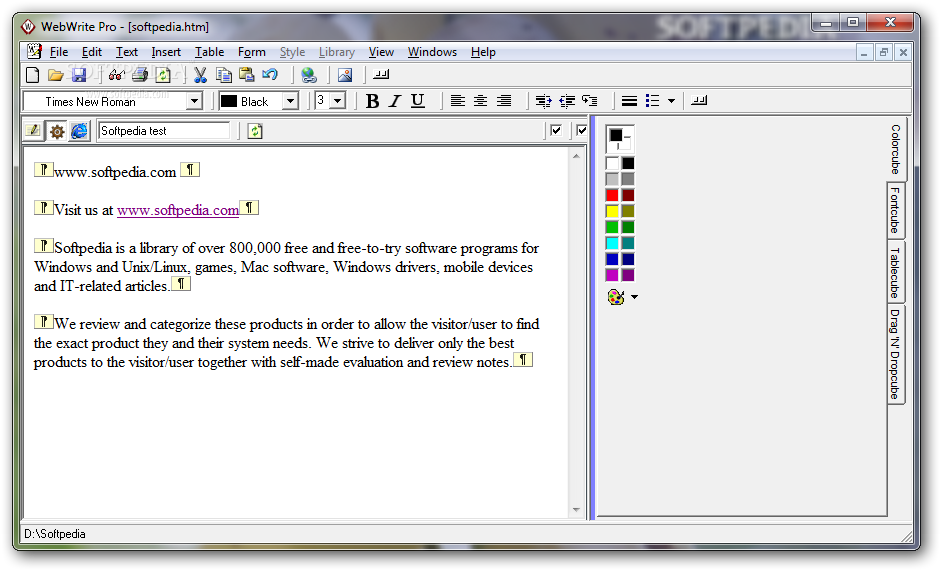Open the Windows menu
This screenshot has width=941, height=571.
[432, 52]
